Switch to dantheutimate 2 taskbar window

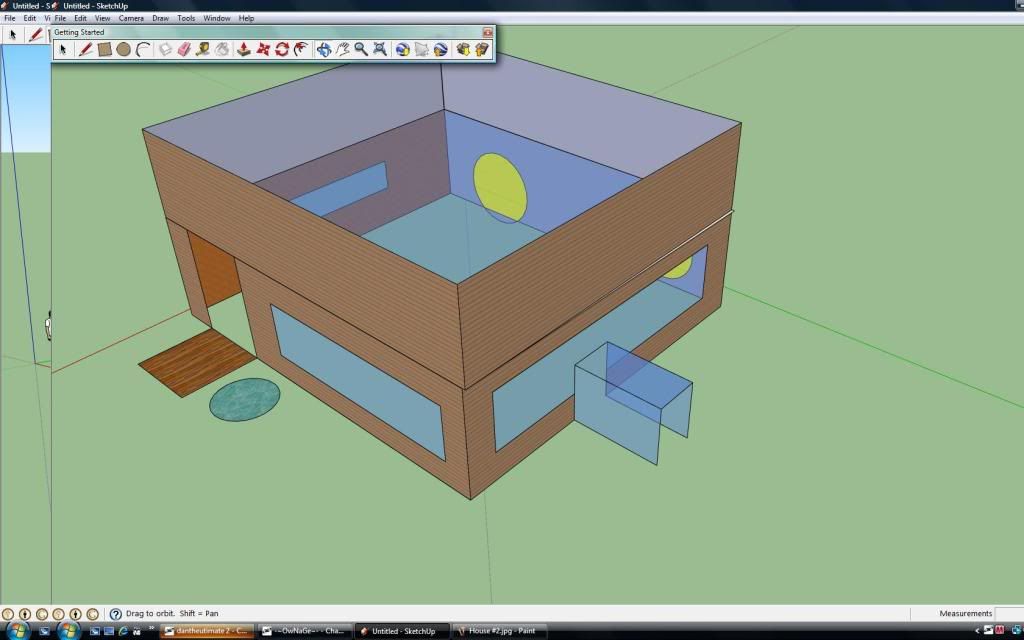(x=206, y=631)
